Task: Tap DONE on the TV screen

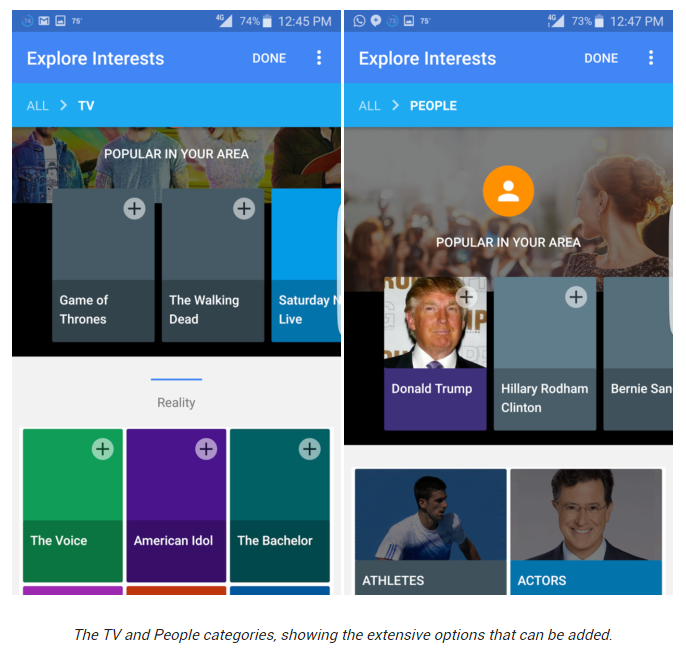Action: (x=269, y=58)
